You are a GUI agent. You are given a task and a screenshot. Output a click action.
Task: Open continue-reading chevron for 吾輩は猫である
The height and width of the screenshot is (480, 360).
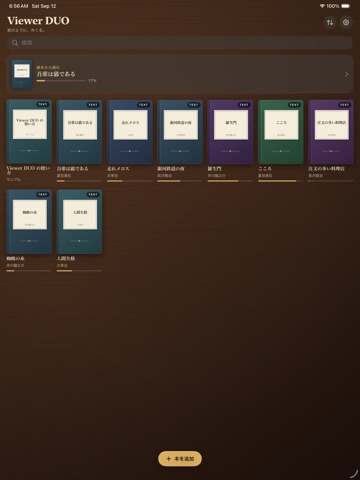pyautogui.click(x=346, y=74)
